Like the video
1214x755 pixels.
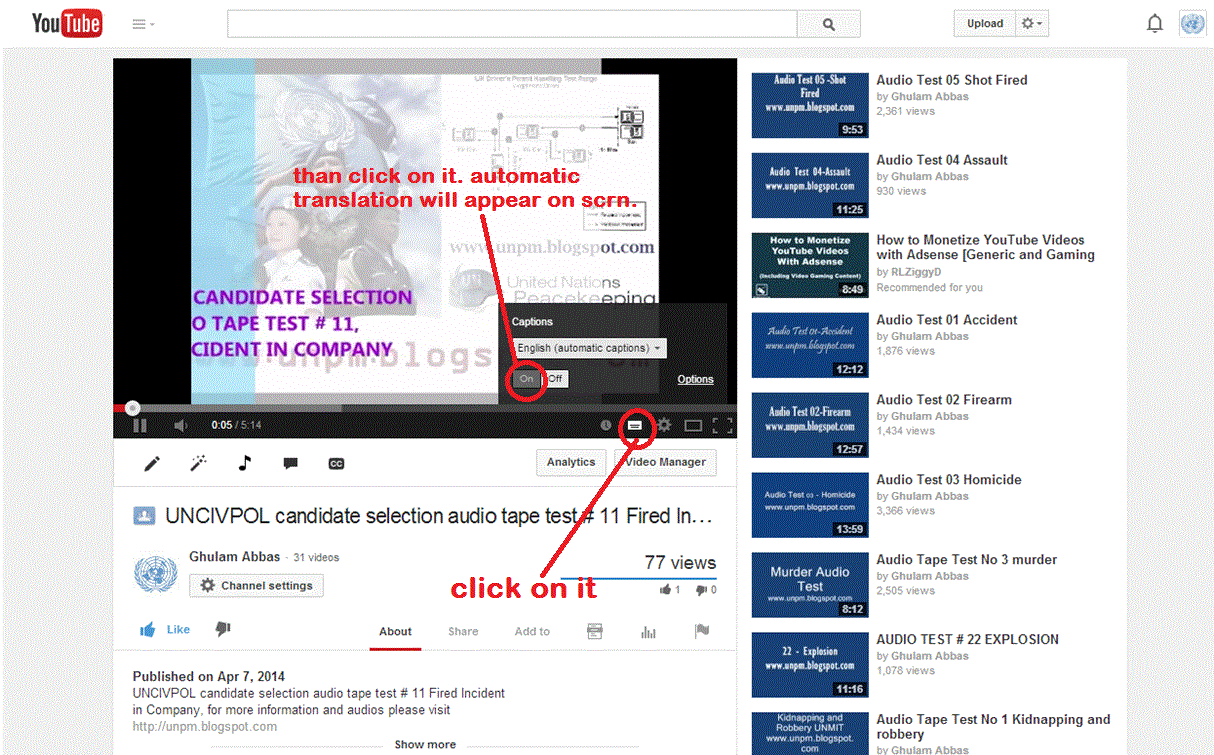165,629
